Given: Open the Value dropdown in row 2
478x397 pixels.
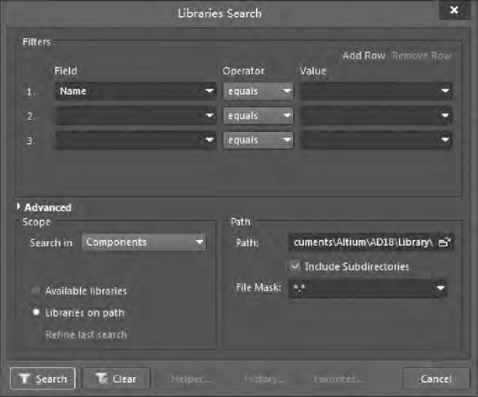Looking at the screenshot, I should [x=376, y=116].
